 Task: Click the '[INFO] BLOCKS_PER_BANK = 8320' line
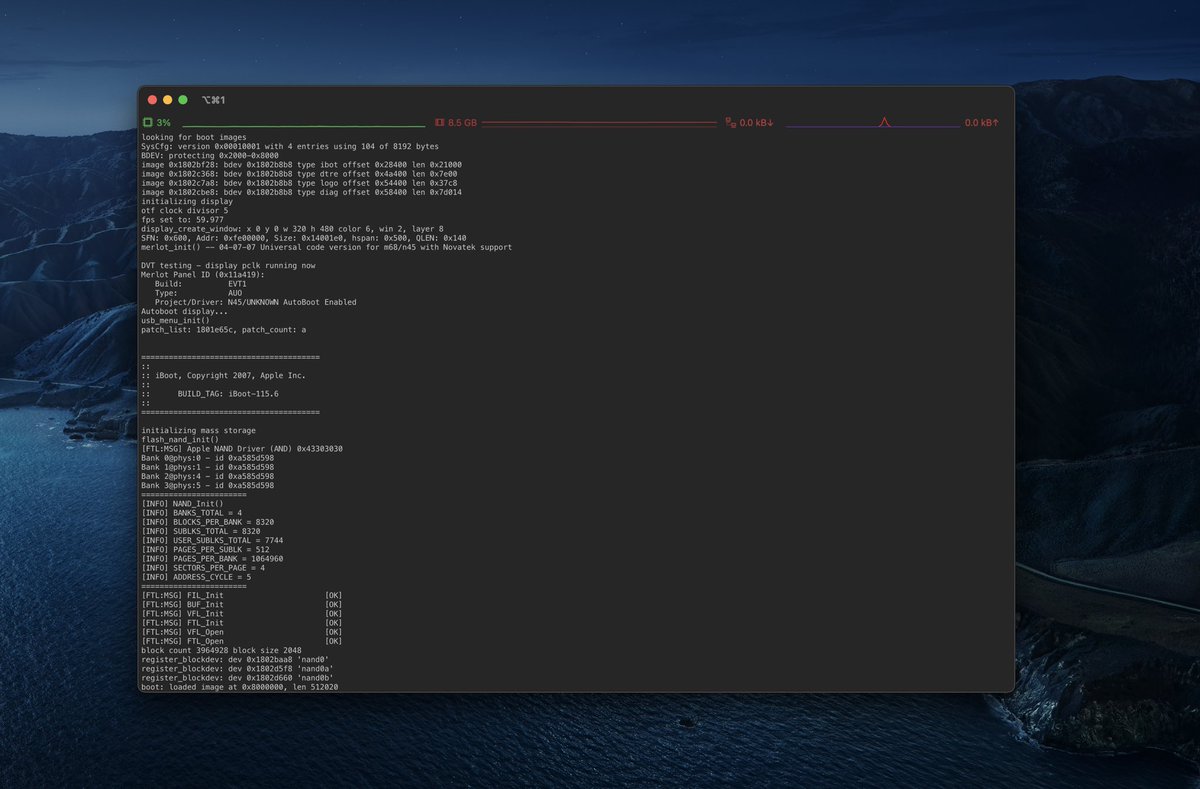[208, 521]
